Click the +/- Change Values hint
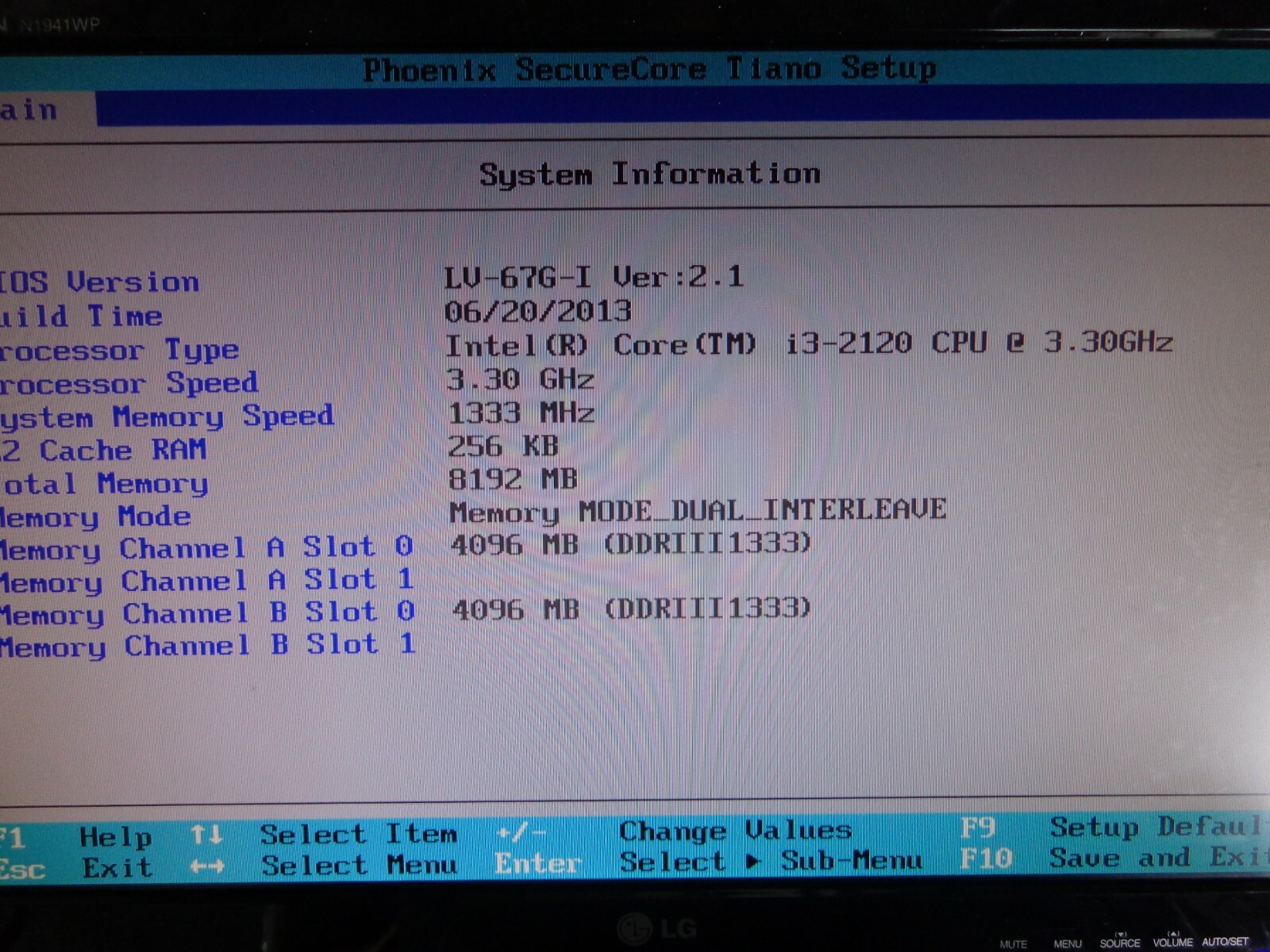Image resolution: width=1270 pixels, height=952 pixels. click(x=673, y=831)
